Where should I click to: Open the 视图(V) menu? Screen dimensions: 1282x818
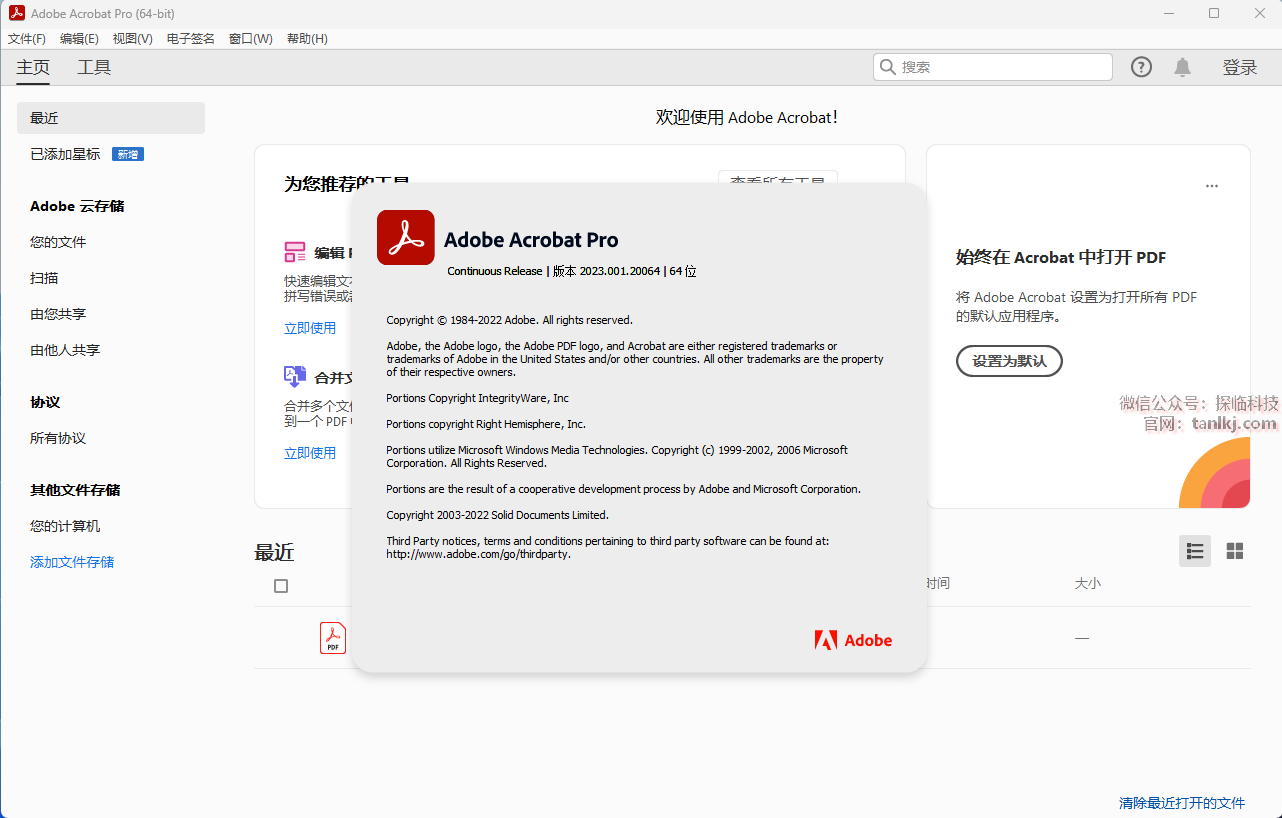tap(132, 39)
